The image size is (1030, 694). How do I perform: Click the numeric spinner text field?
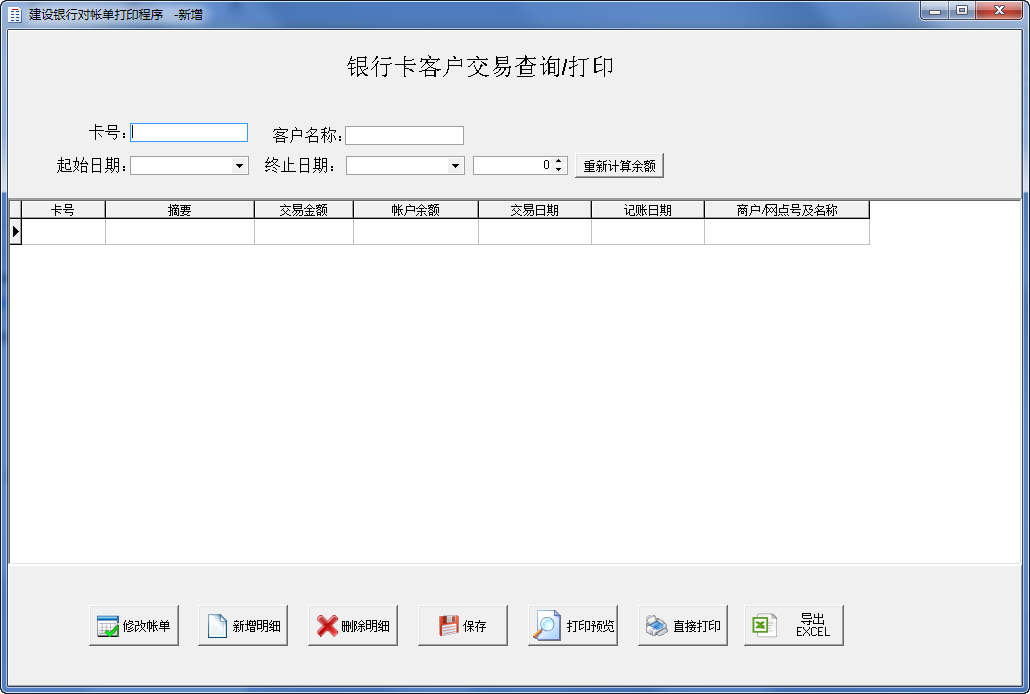click(513, 166)
